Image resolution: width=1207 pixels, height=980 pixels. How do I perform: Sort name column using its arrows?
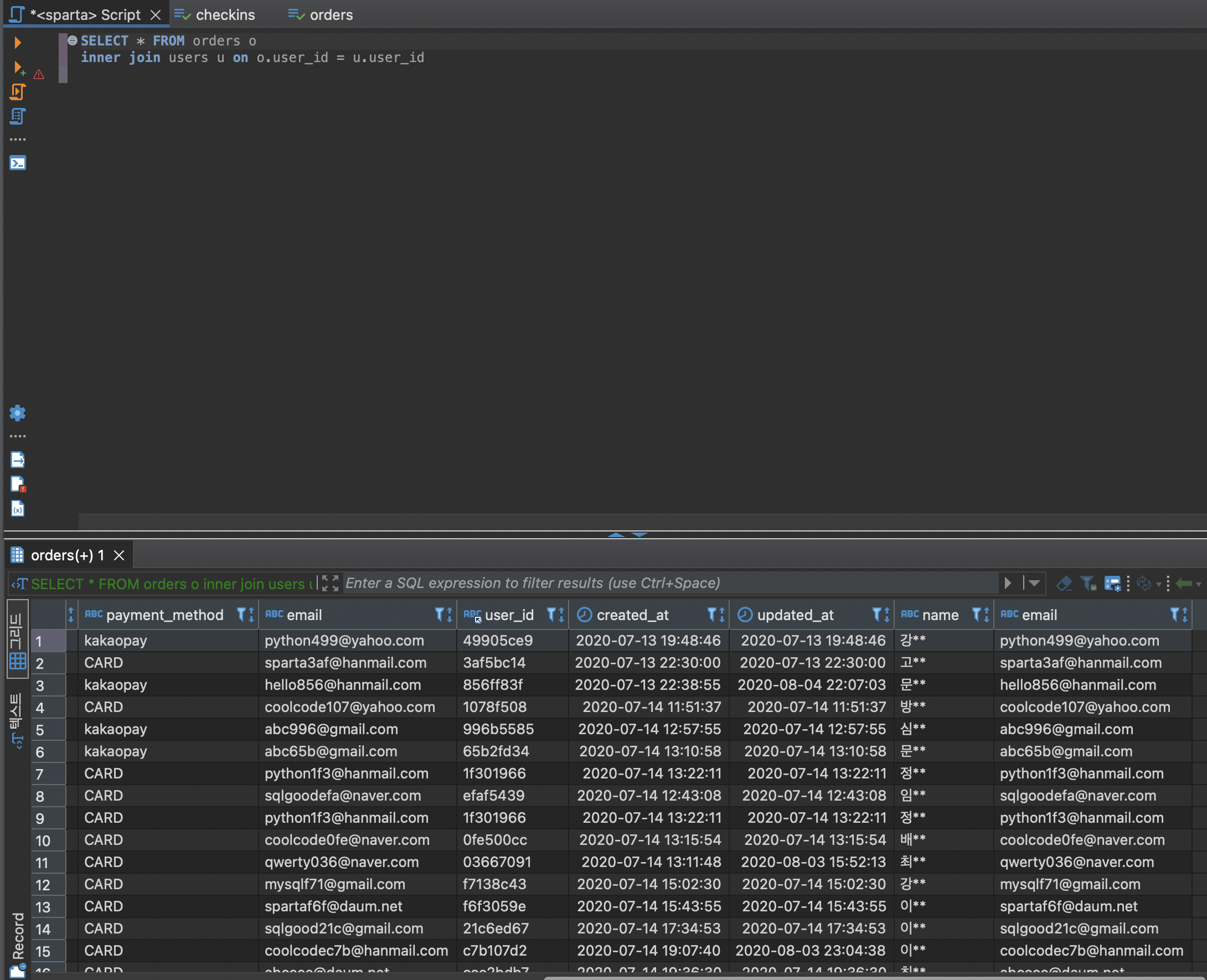[986, 614]
